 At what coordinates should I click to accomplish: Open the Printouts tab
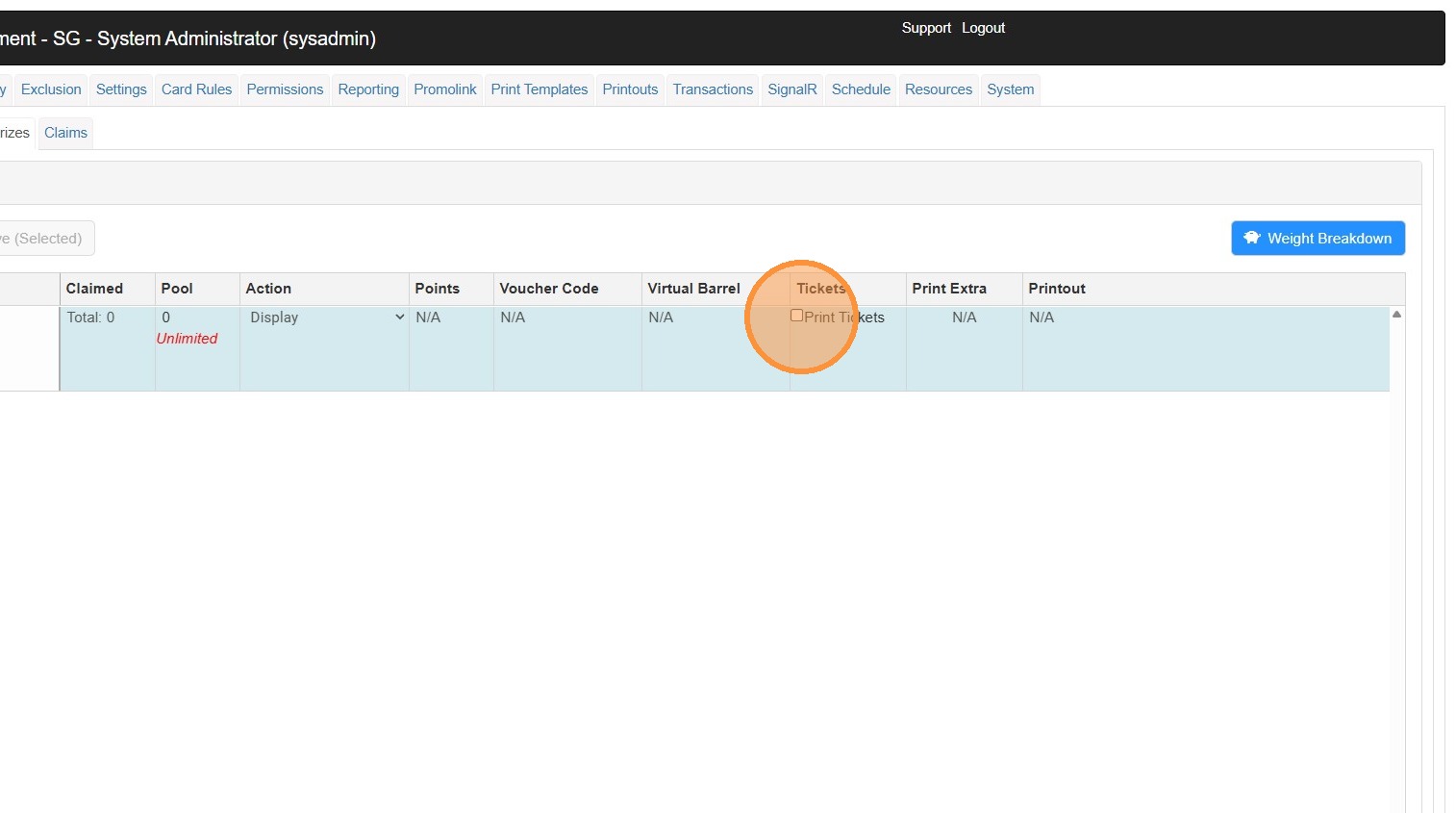click(630, 89)
